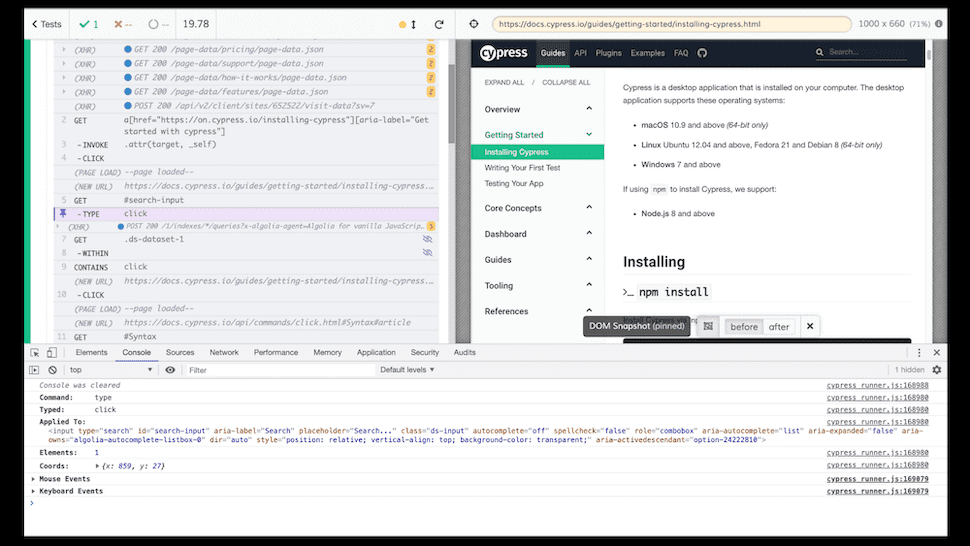Expand the Overview sidebar section
Image resolution: width=970 pixels, height=546 pixels.
(538, 109)
